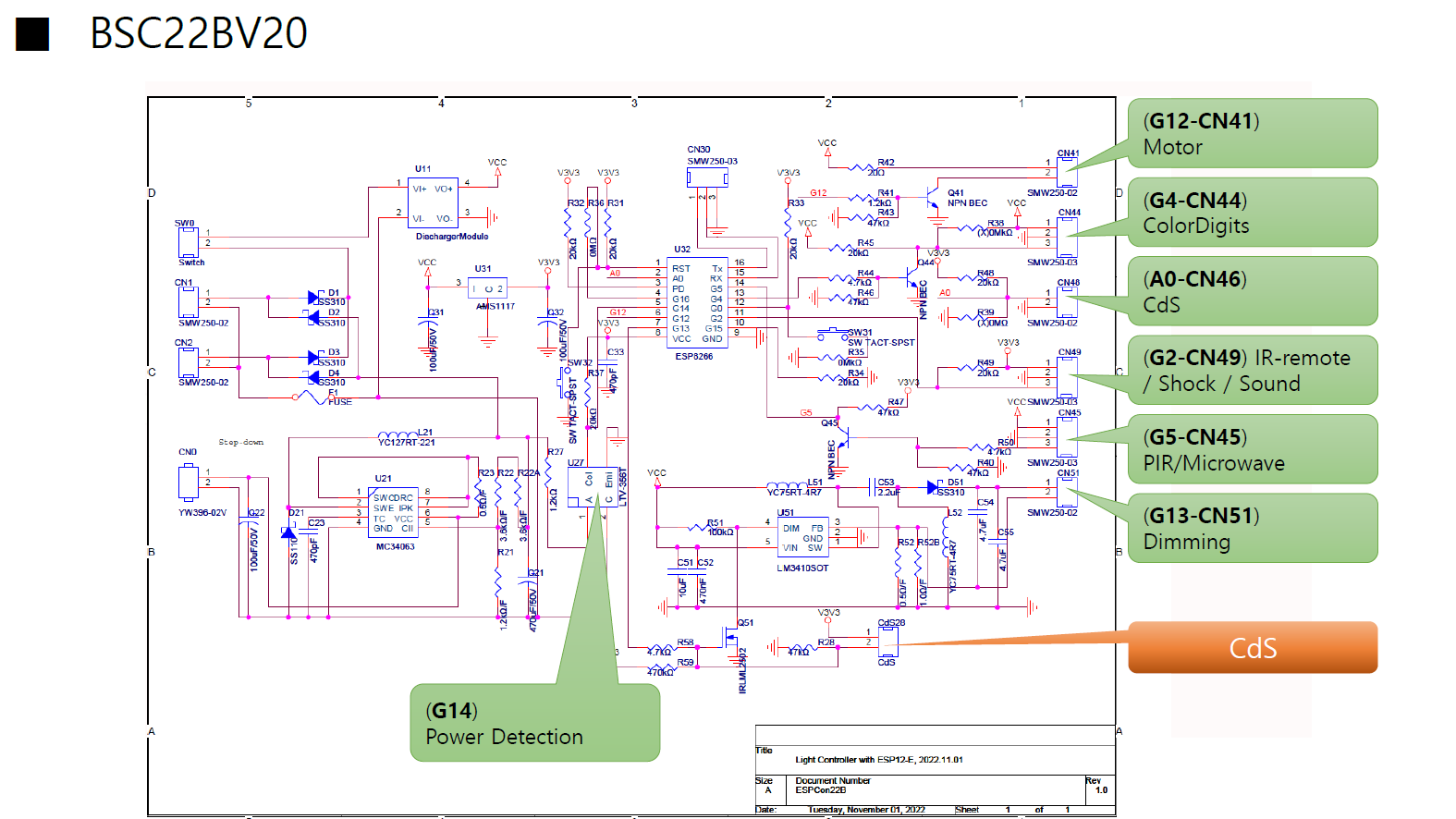
Task: Click the 'C22' 100uF/50V capacitor label
Action: 256,513
